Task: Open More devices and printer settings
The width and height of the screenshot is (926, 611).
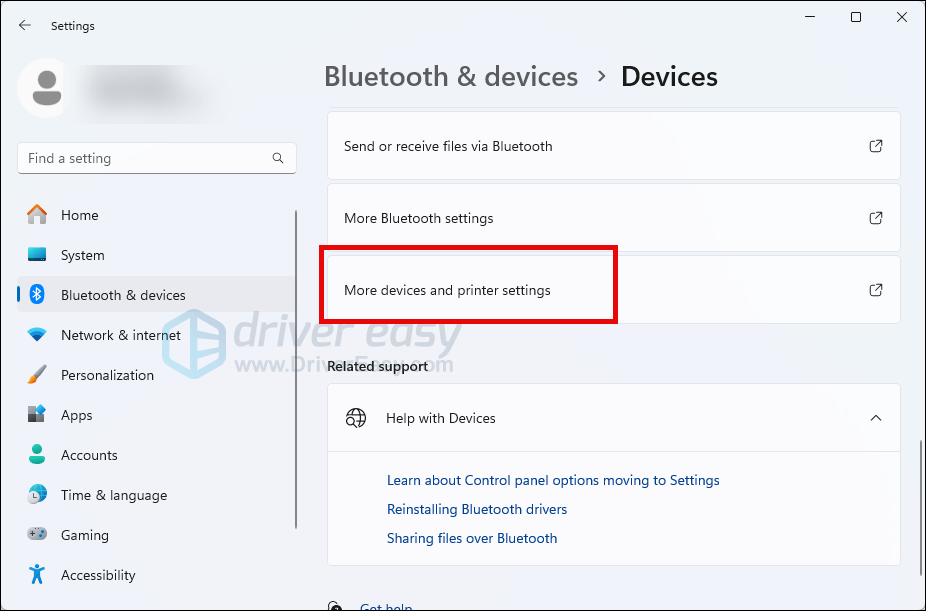Action: coord(447,290)
